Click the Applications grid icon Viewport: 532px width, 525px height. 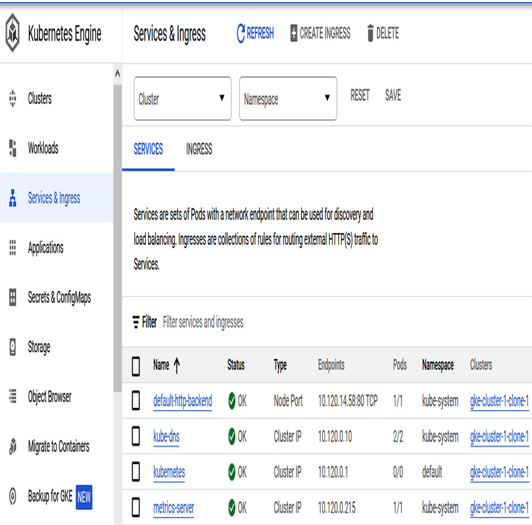[13, 248]
